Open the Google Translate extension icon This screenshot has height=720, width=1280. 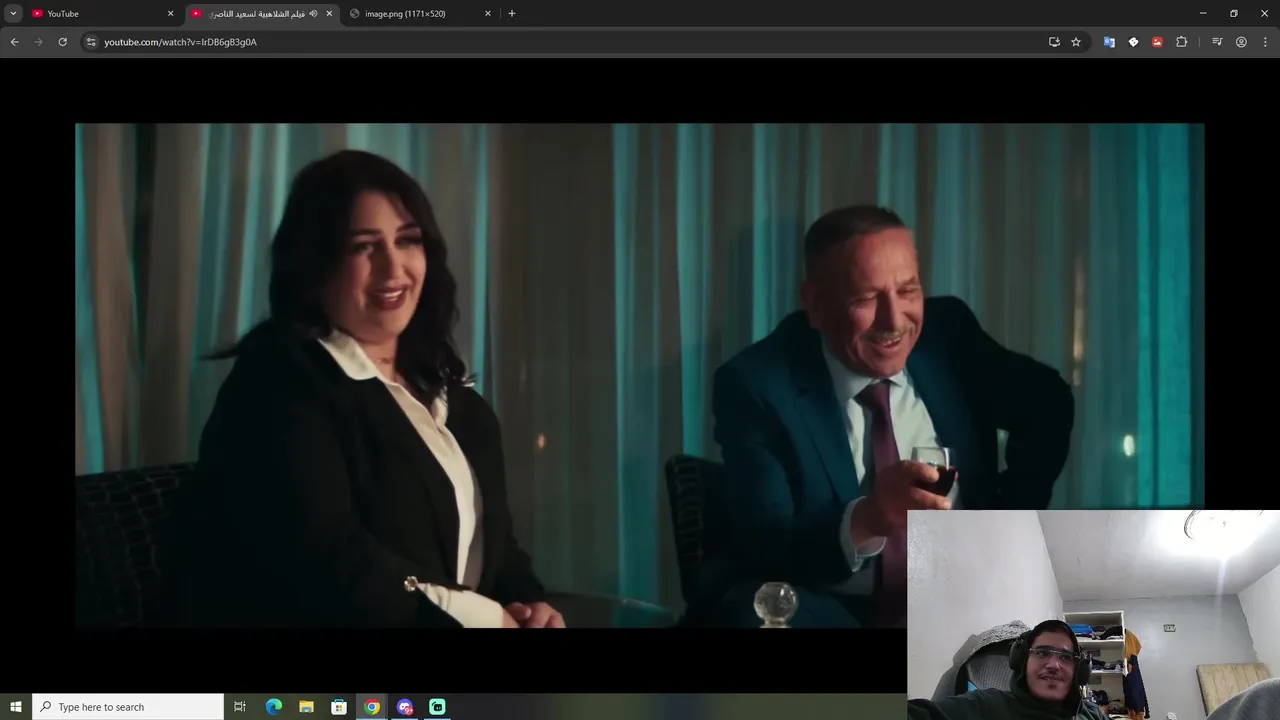(1109, 42)
